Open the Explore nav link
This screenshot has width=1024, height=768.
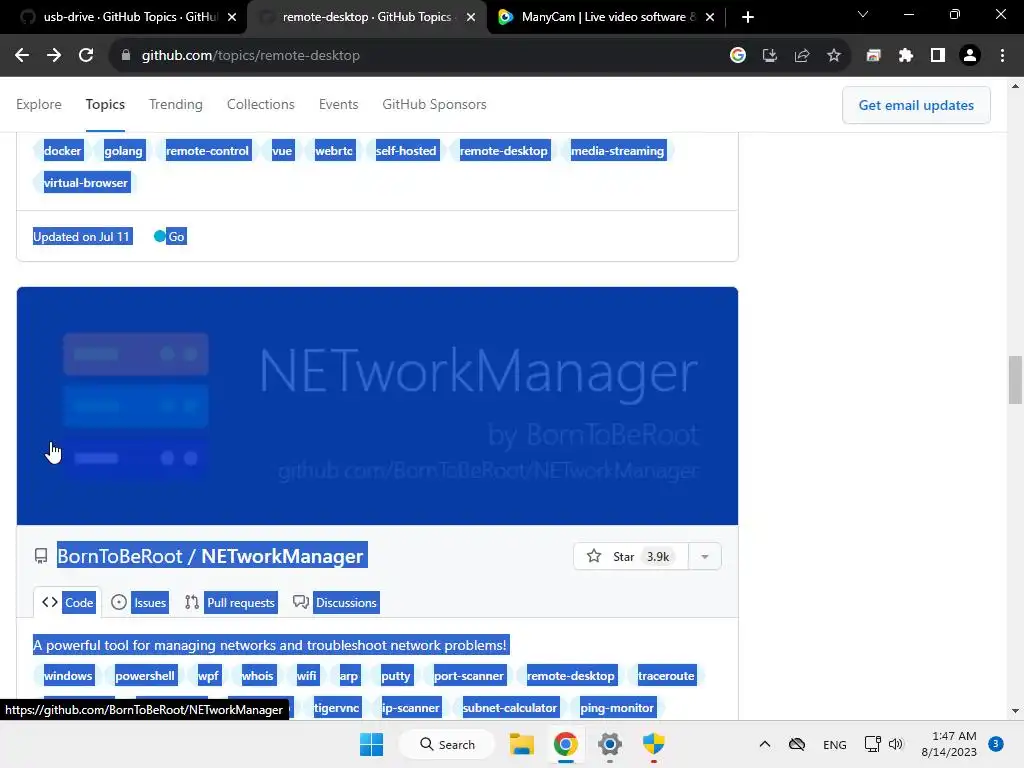point(39,104)
